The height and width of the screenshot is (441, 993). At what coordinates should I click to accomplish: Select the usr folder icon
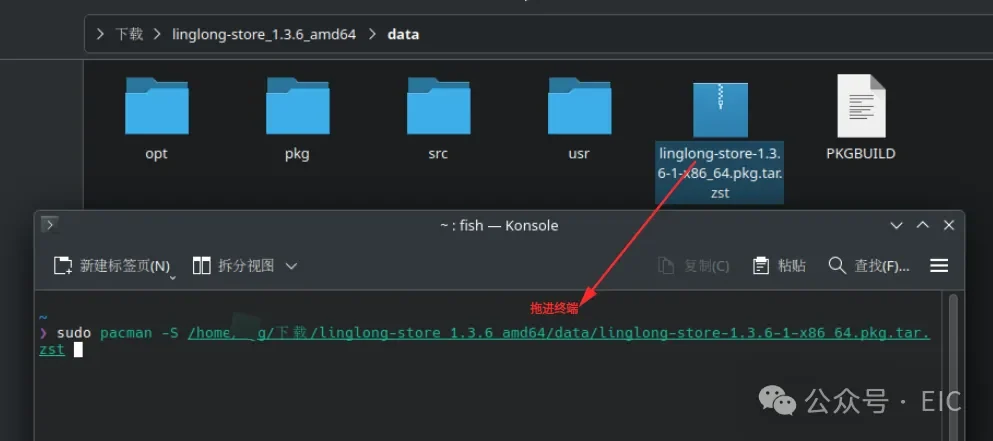pyautogui.click(x=579, y=105)
